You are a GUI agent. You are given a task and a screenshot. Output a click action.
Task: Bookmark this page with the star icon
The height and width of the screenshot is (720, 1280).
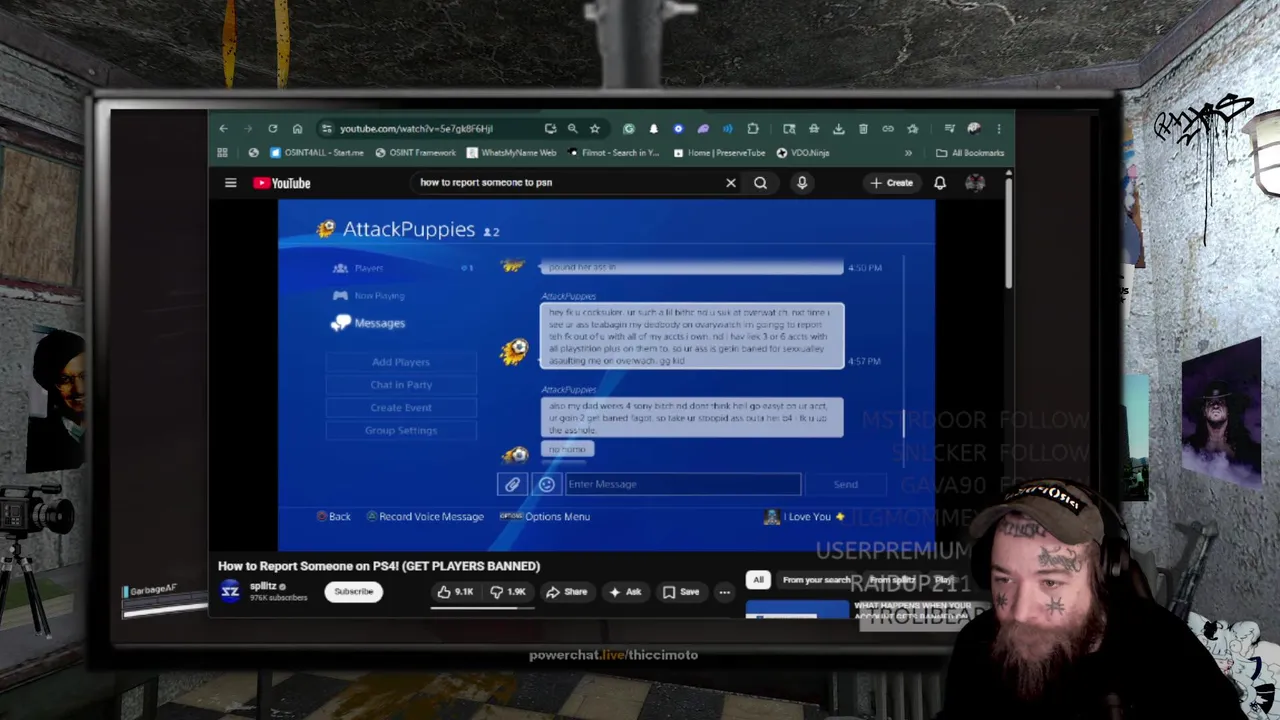(x=594, y=129)
